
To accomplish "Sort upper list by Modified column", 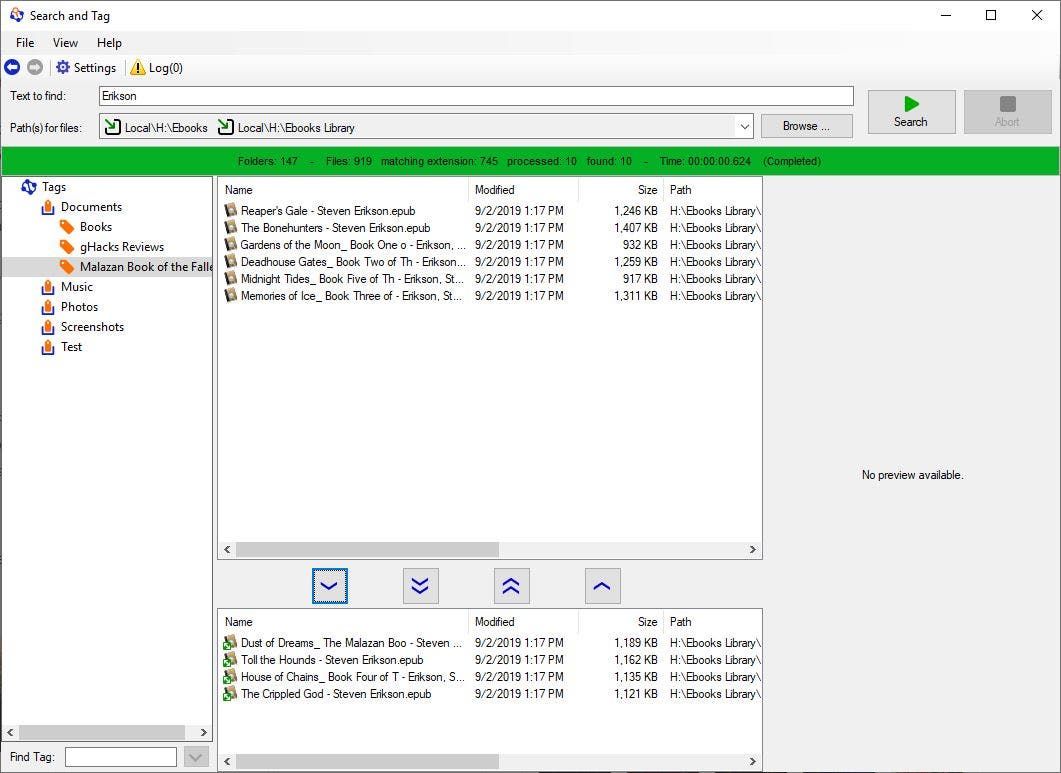I will click(x=523, y=190).
